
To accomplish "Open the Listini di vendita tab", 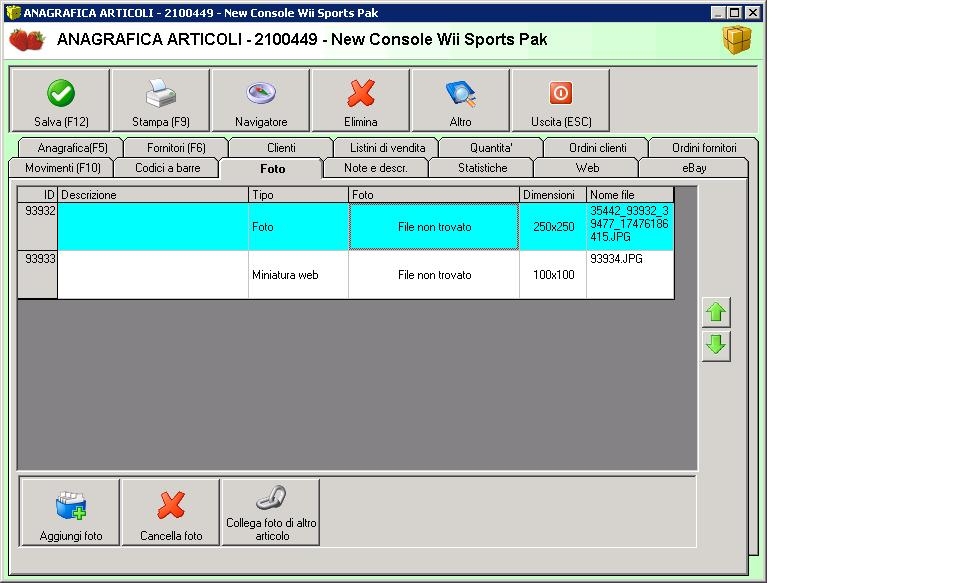I will 388,148.
